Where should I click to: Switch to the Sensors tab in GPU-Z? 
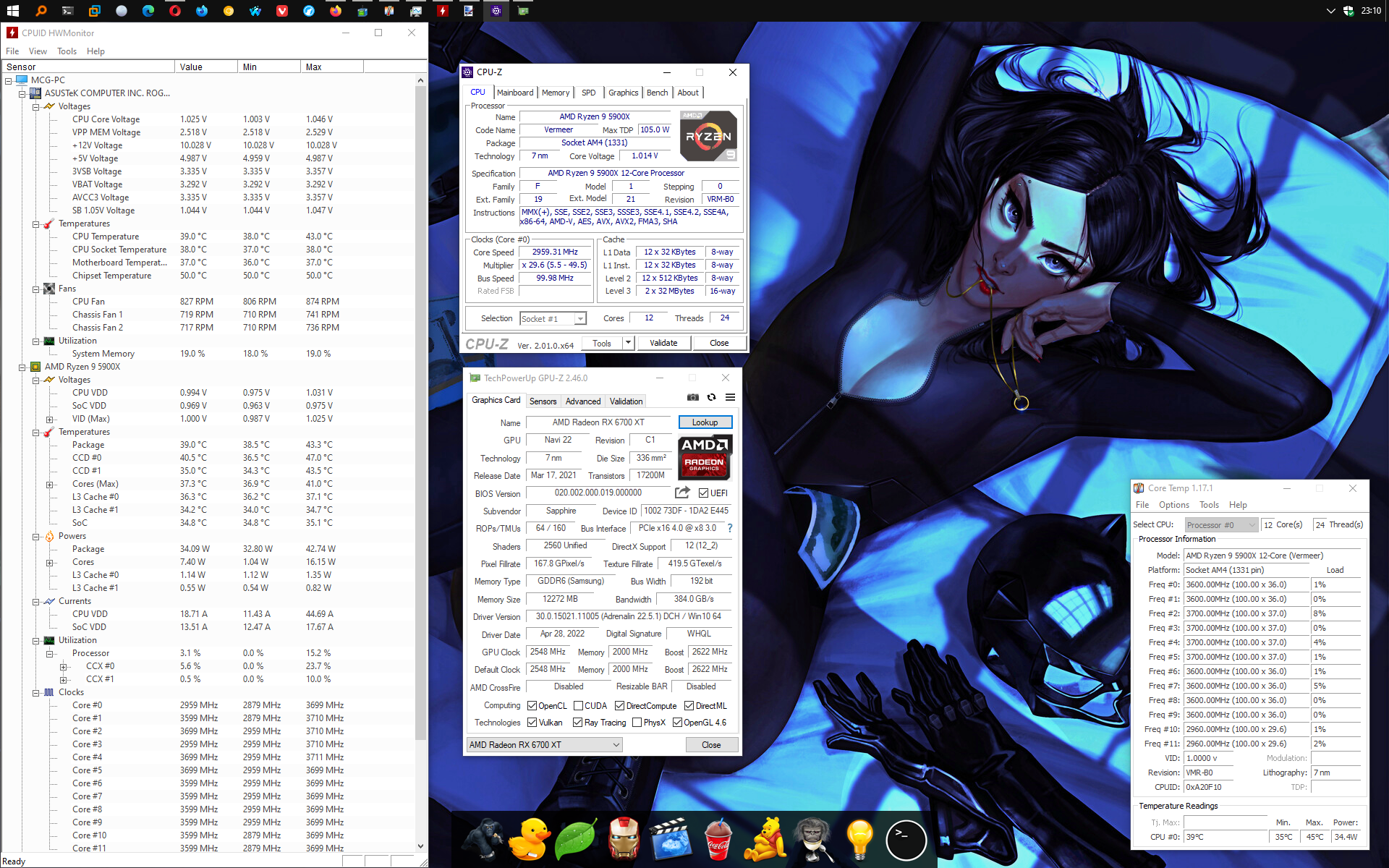[543, 401]
